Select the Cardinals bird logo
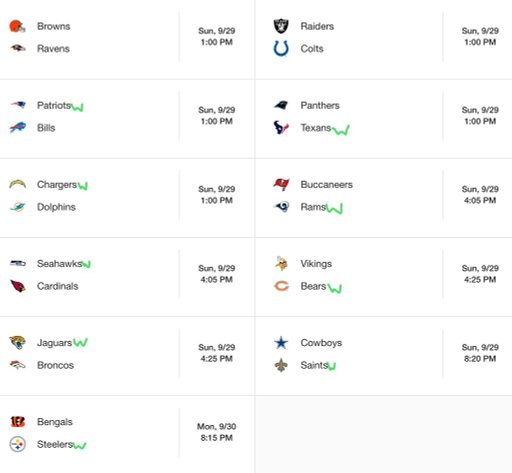 point(18,286)
